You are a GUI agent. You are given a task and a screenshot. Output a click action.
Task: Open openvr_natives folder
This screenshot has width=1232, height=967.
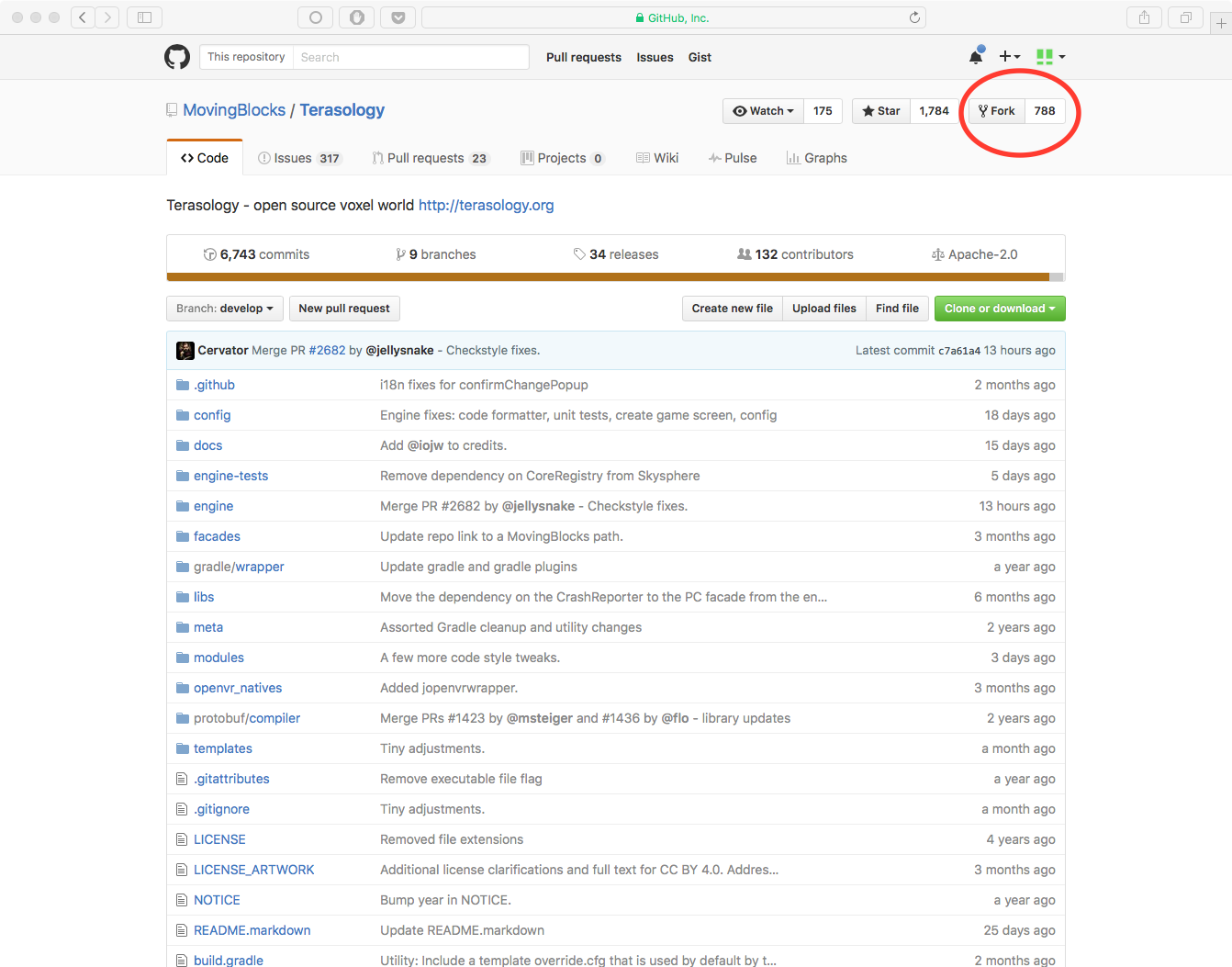pos(238,688)
